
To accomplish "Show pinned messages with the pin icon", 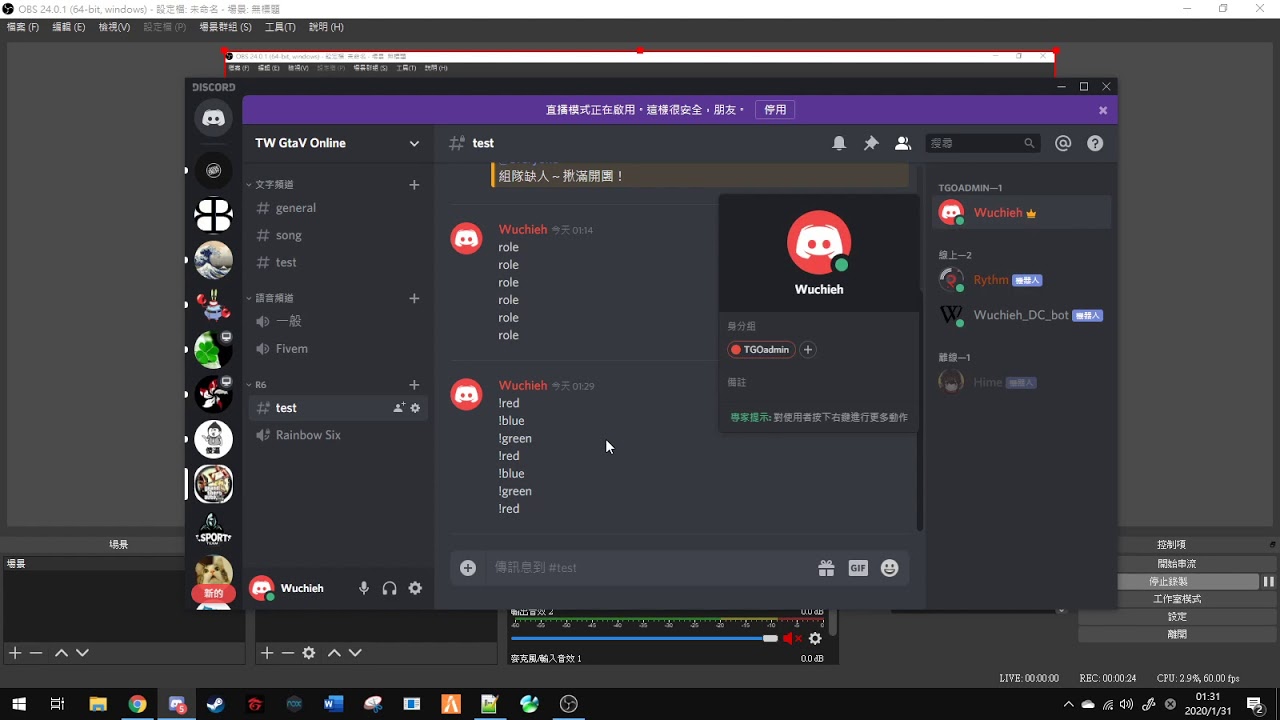I will 871,143.
